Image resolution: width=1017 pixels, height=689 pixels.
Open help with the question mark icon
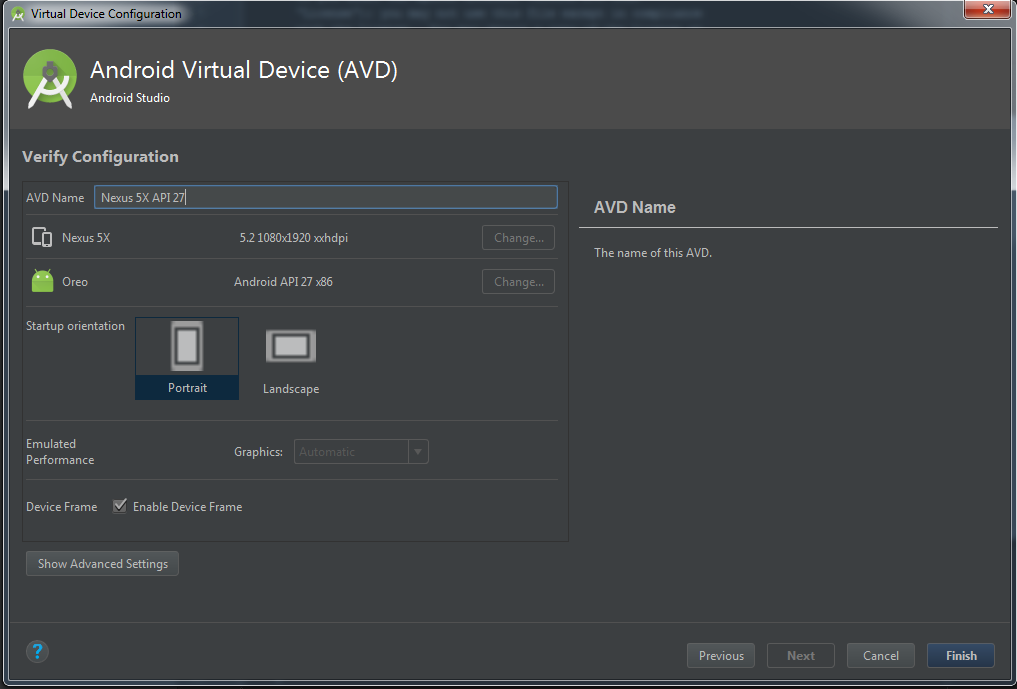pyautogui.click(x=37, y=652)
